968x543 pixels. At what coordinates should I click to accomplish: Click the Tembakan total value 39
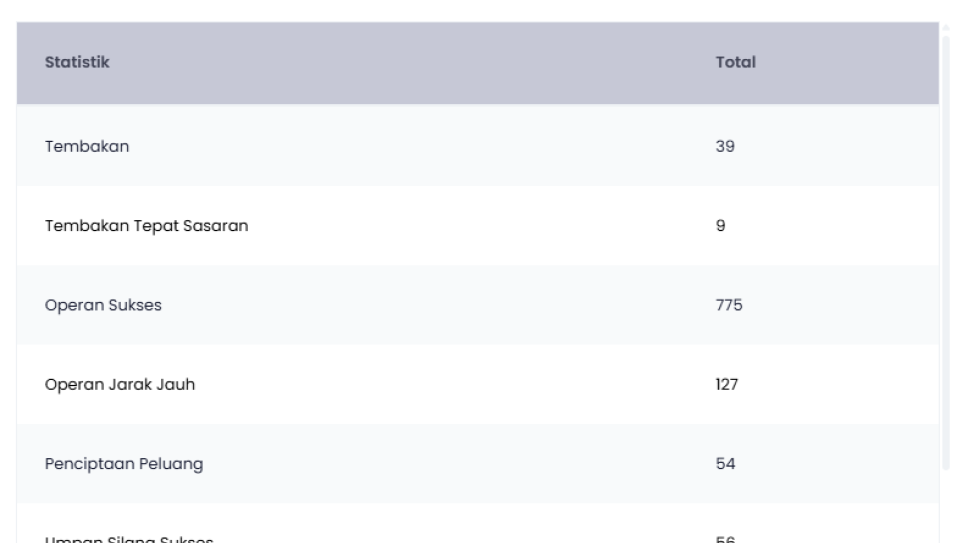pyautogui.click(x=725, y=147)
